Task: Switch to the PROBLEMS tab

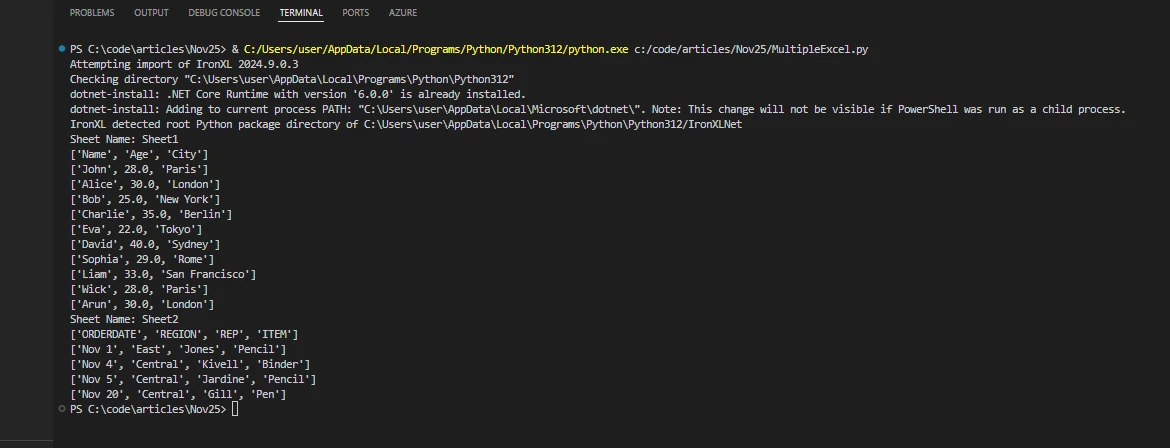Action: 92,13
